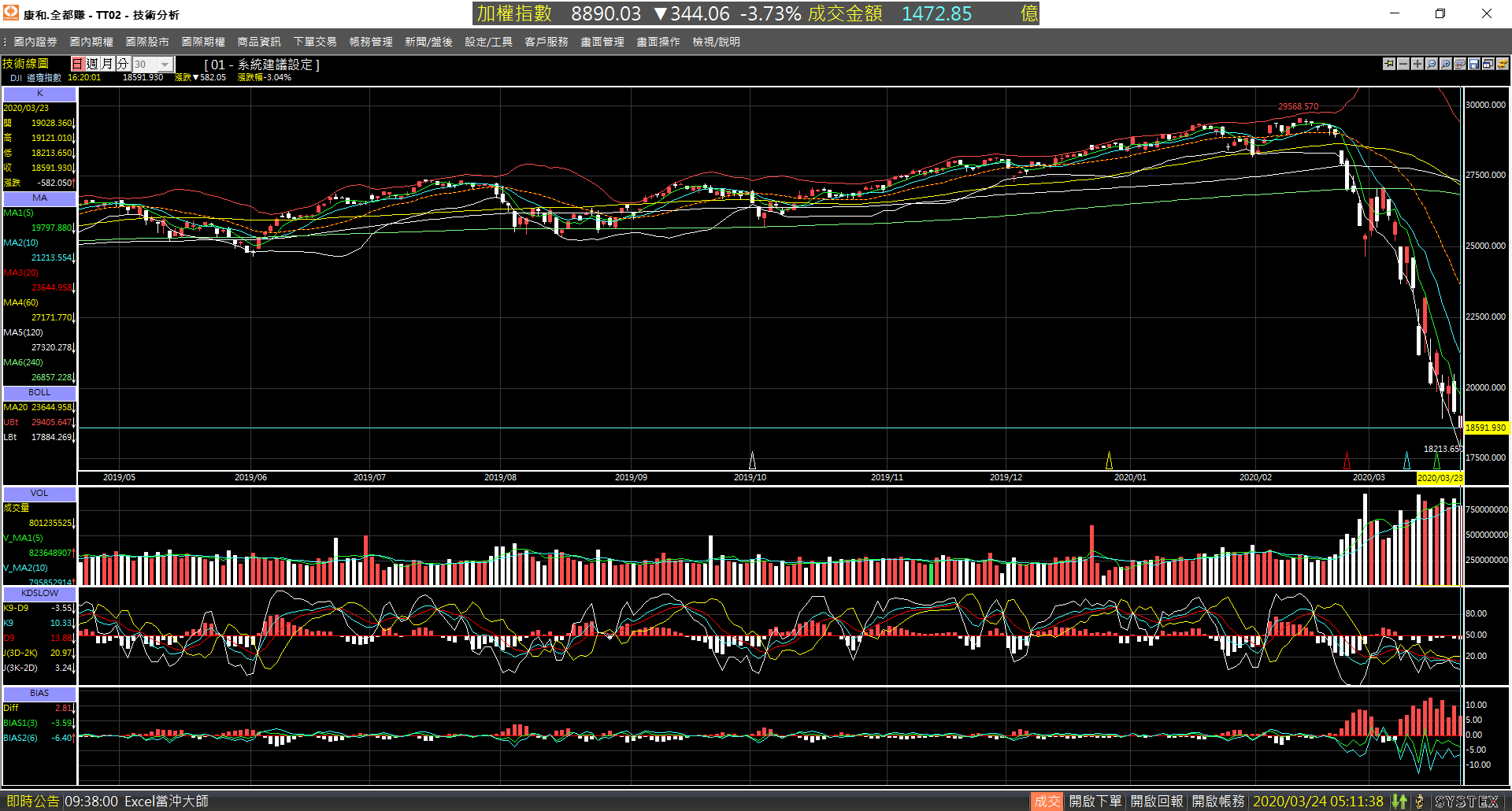Viewport: 1512px width, 811px height.
Task: Click the BIAS1(3) value label
Action: tap(20, 724)
